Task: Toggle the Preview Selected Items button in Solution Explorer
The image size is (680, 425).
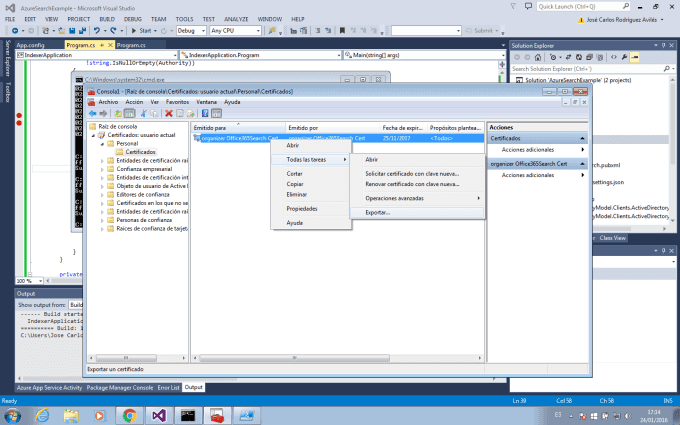Action: [634, 57]
